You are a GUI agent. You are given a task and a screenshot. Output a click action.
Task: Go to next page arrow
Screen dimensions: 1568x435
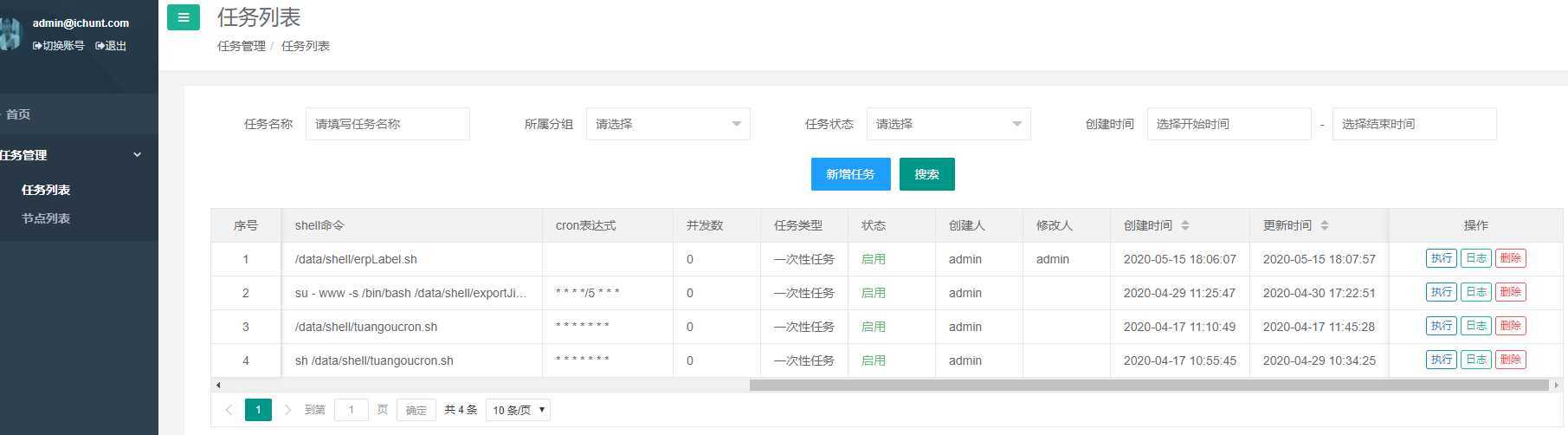click(x=287, y=410)
